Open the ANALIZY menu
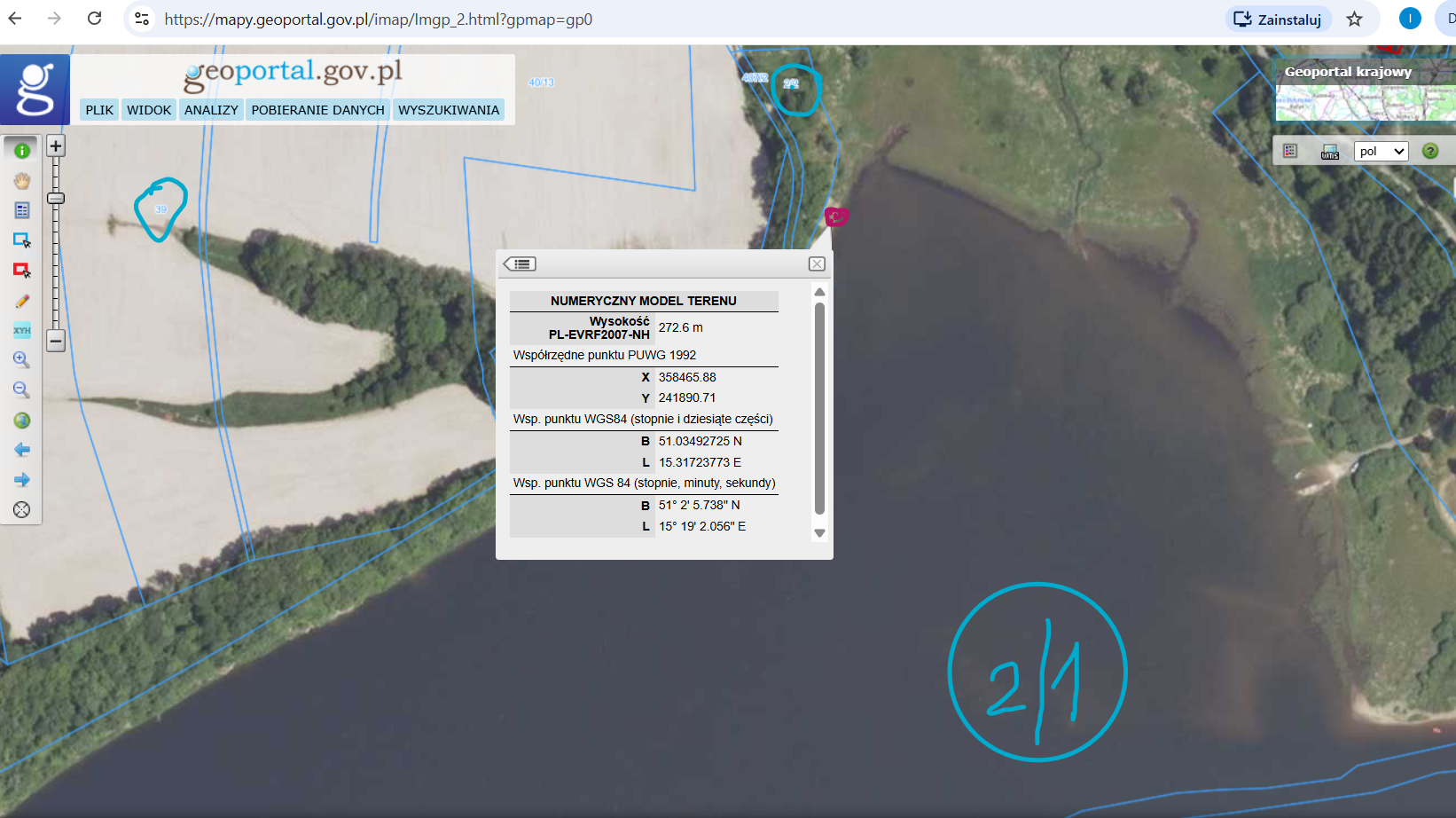 [211, 110]
